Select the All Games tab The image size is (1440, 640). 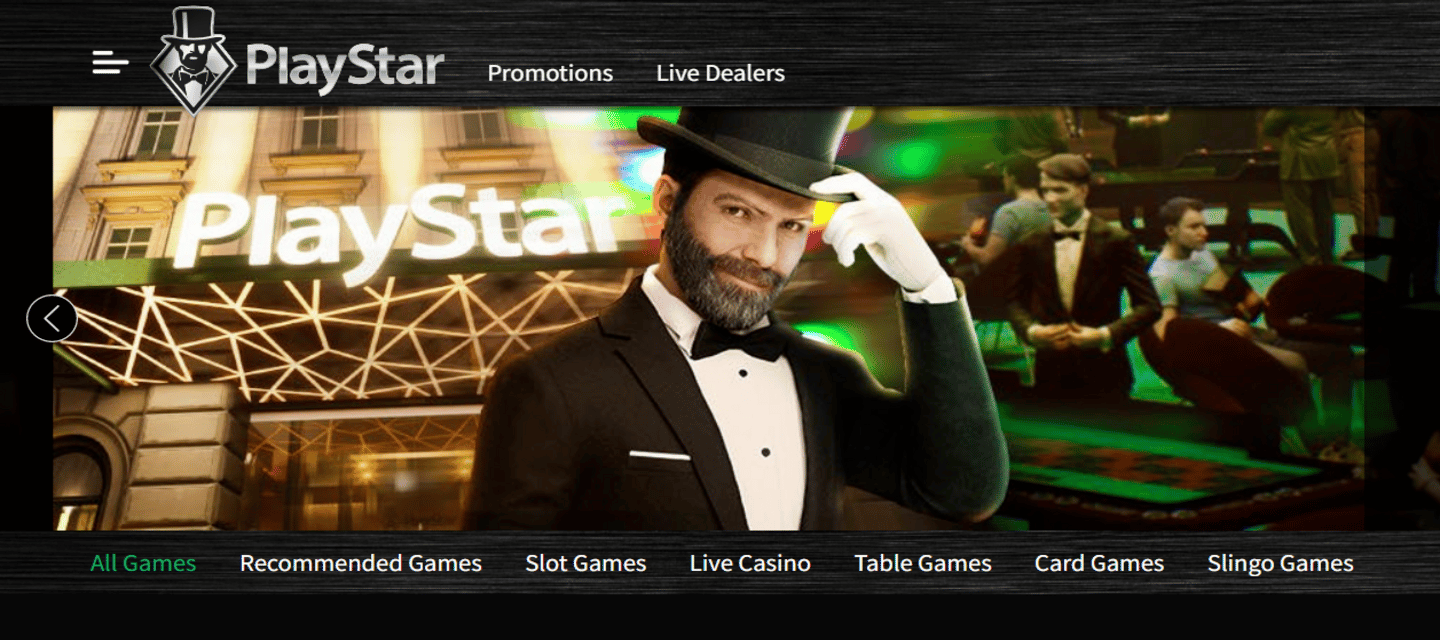pyautogui.click(x=143, y=563)
